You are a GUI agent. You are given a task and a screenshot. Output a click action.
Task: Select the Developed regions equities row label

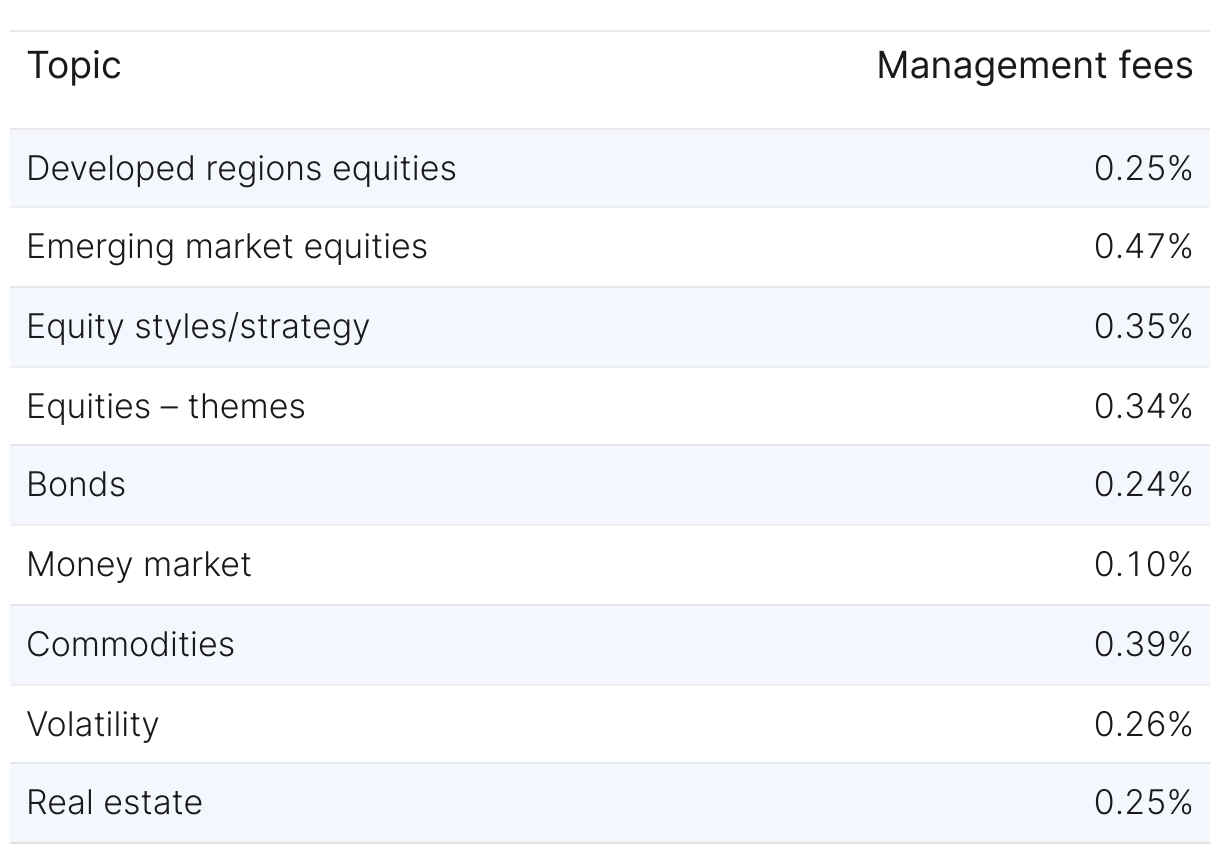(x=241, y=168)
